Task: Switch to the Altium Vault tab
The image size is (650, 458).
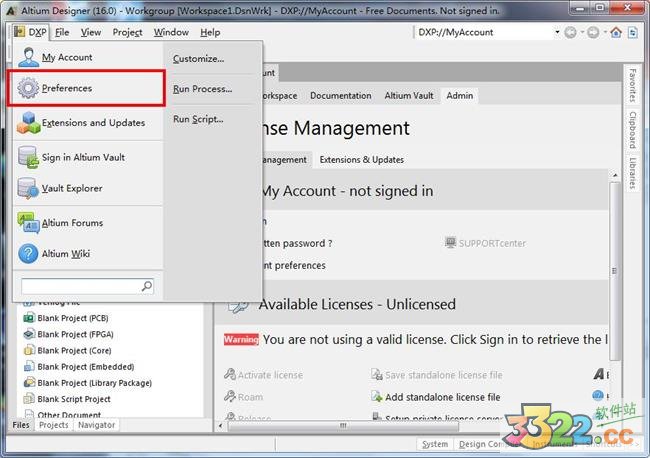Action: tap(409, 96)
